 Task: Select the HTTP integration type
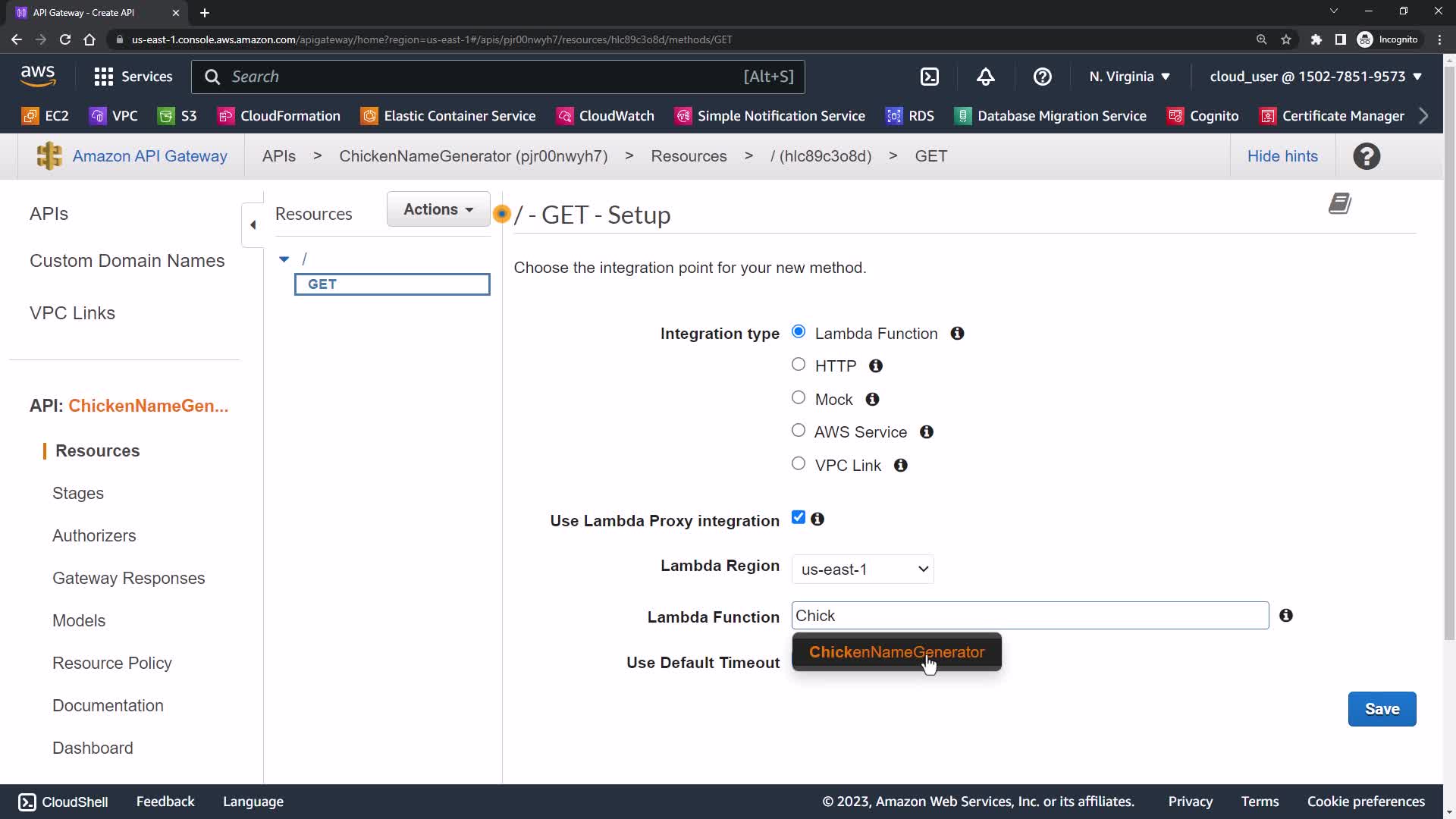[798, 365]
